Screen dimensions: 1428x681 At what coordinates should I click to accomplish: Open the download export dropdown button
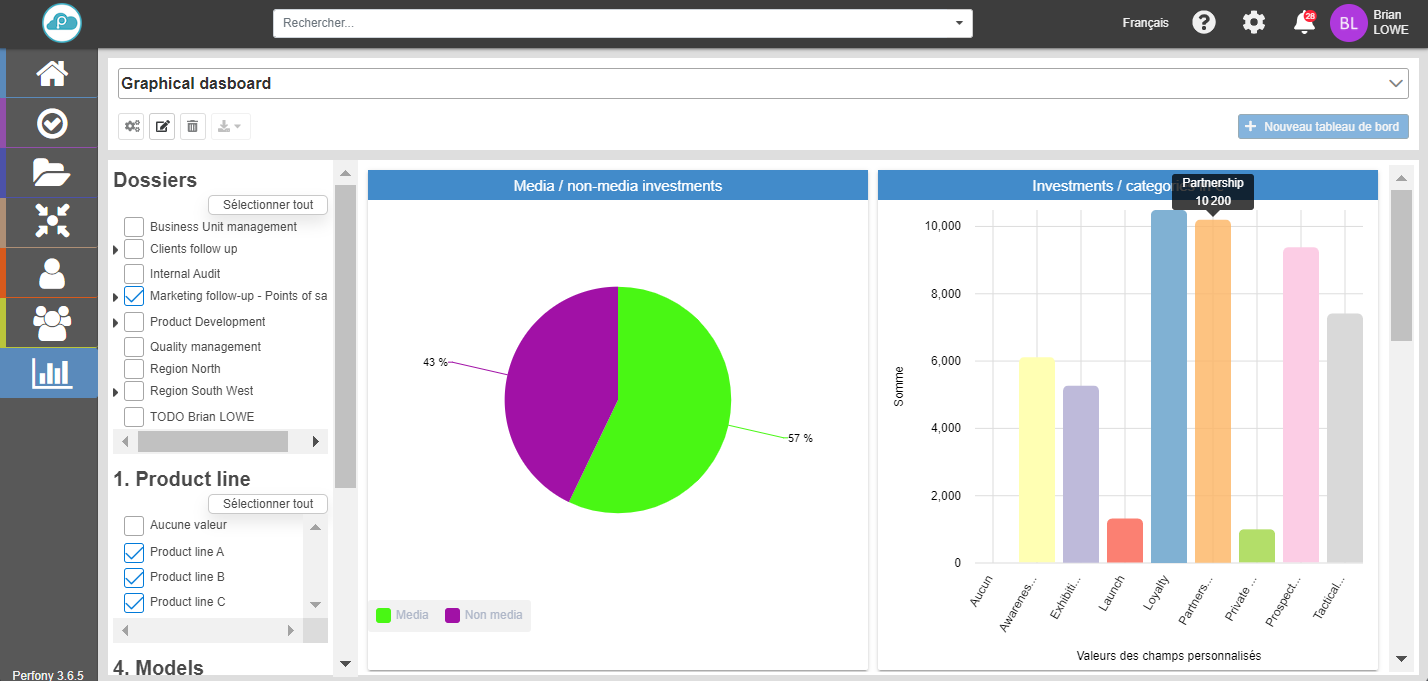tap(230, 127)
